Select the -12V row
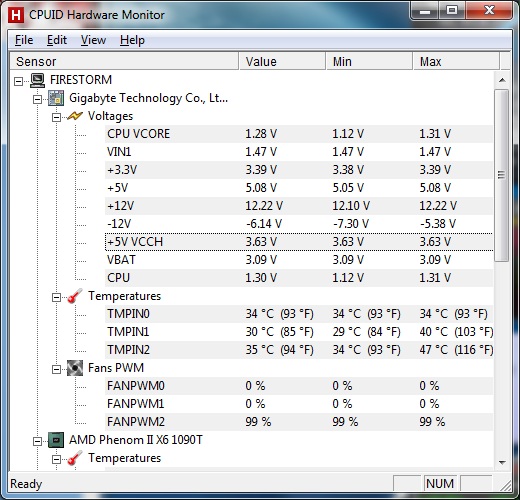The image size is (520, 500). (x=299, y=224)
